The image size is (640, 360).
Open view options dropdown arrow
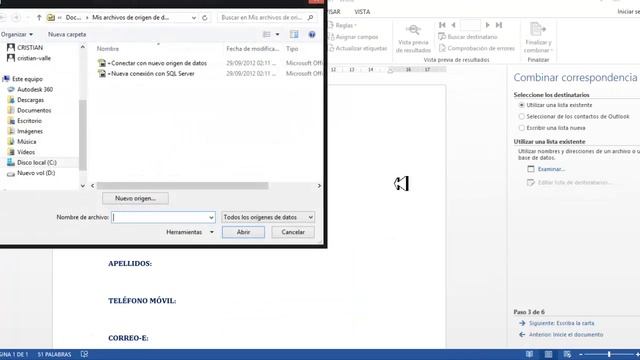tap(278, 34)
